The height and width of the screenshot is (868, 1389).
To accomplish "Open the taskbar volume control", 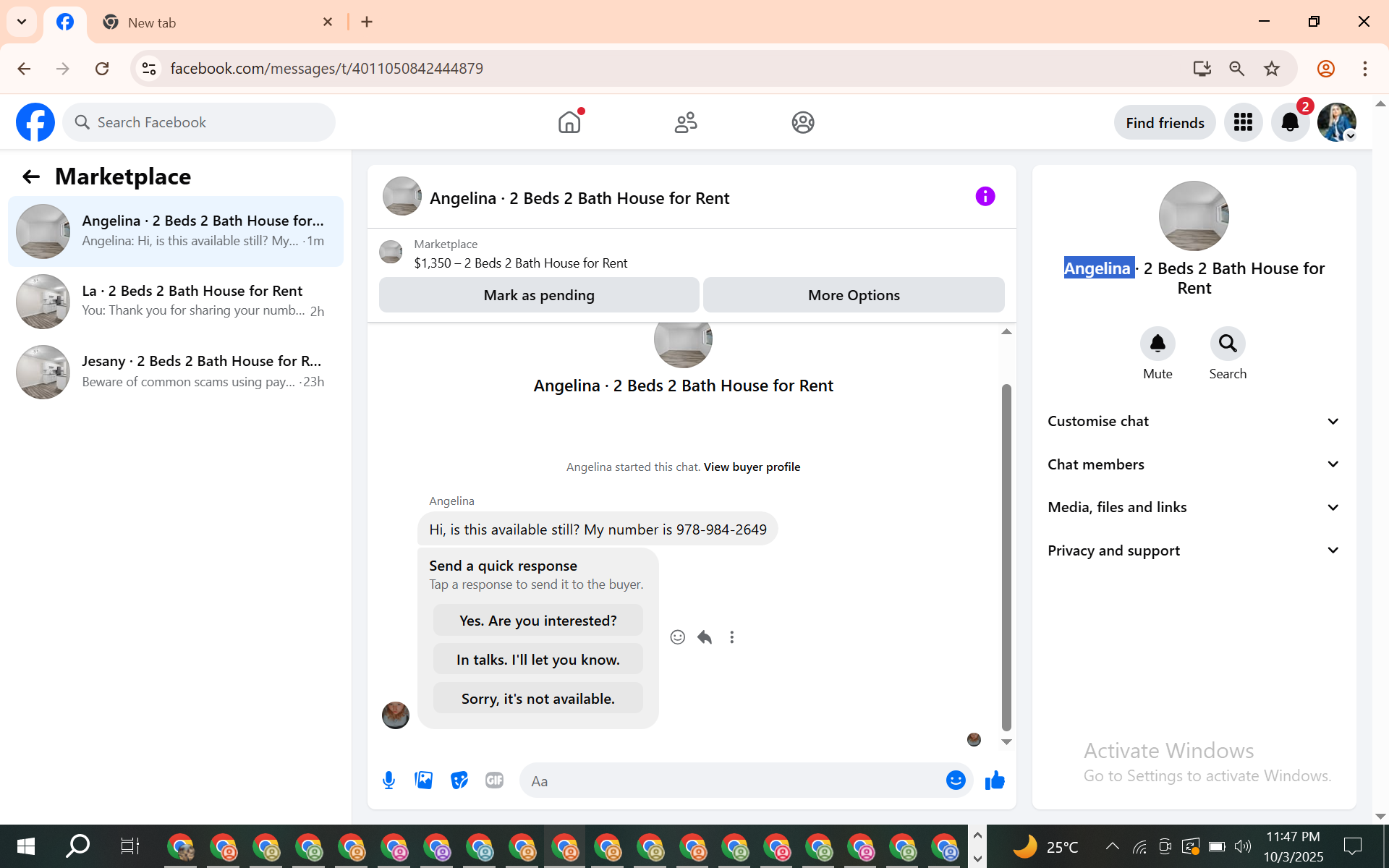I will click(x=1243, y=846).
